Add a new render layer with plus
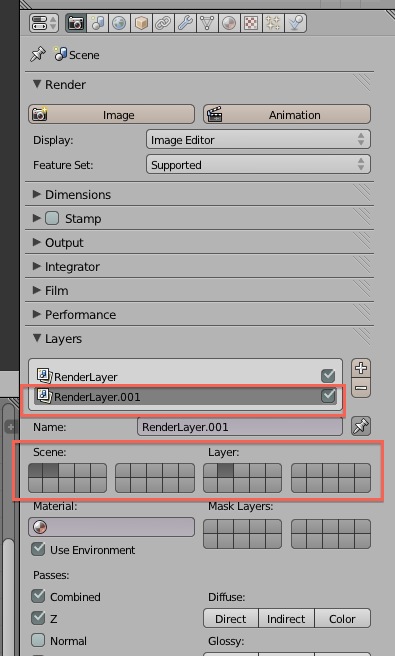The height and width of the screenshot is (656, 395). 361,368
